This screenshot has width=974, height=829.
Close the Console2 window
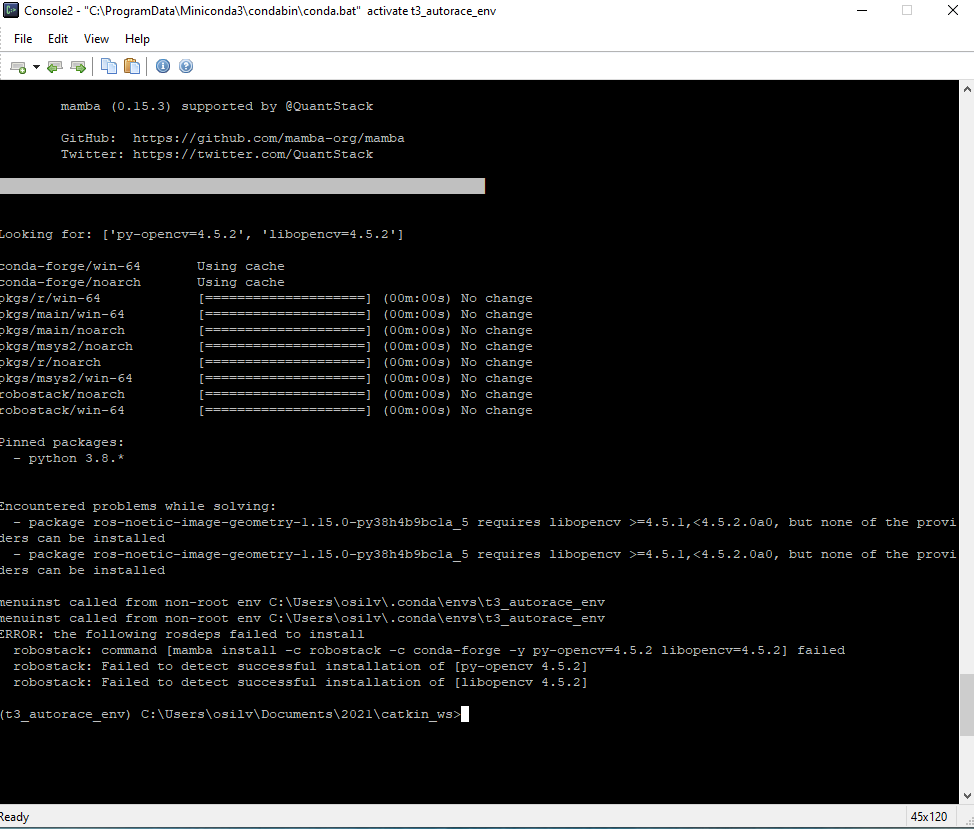click(x=952, y=10)
